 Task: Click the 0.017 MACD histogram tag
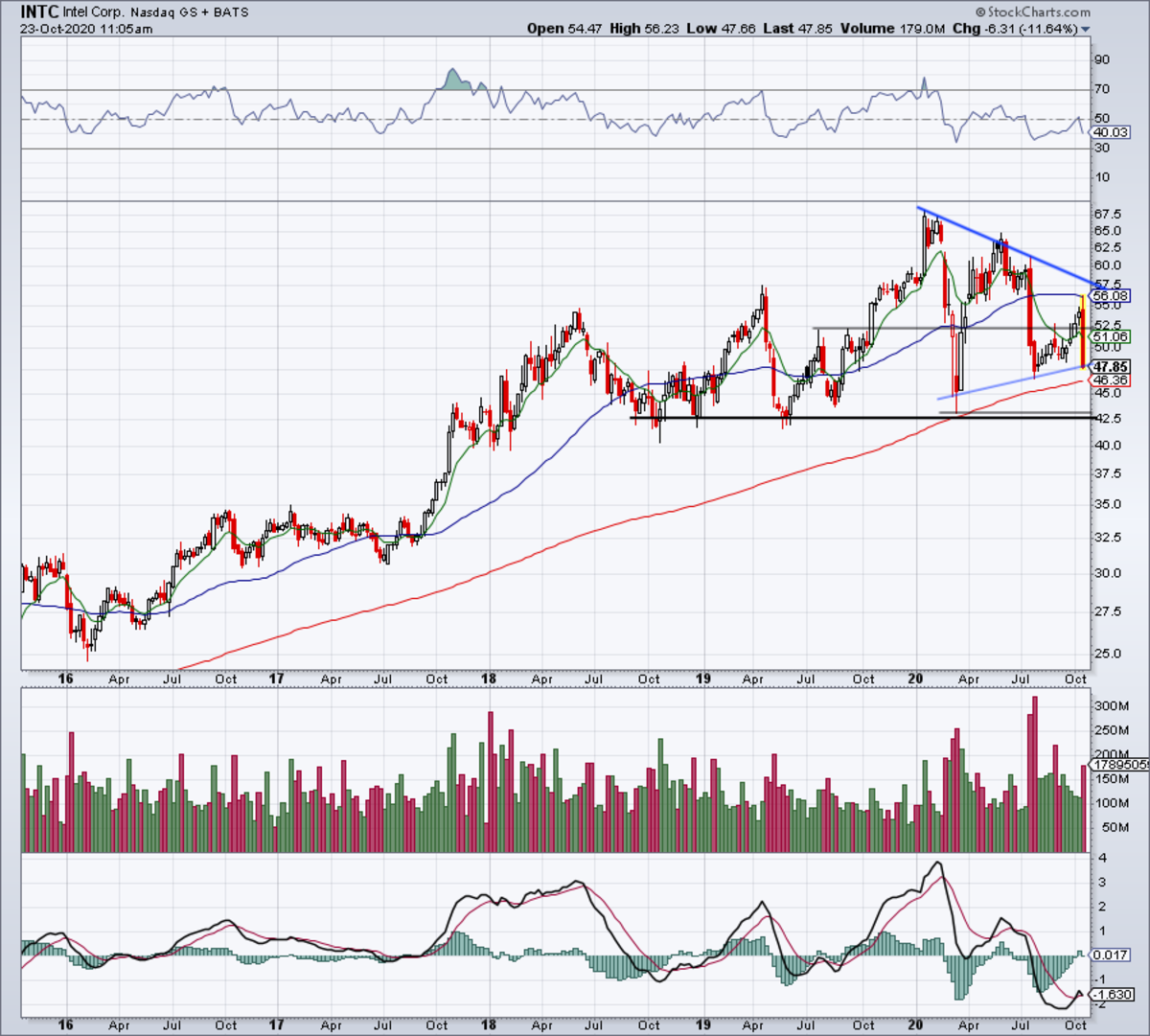(1110, 955)
